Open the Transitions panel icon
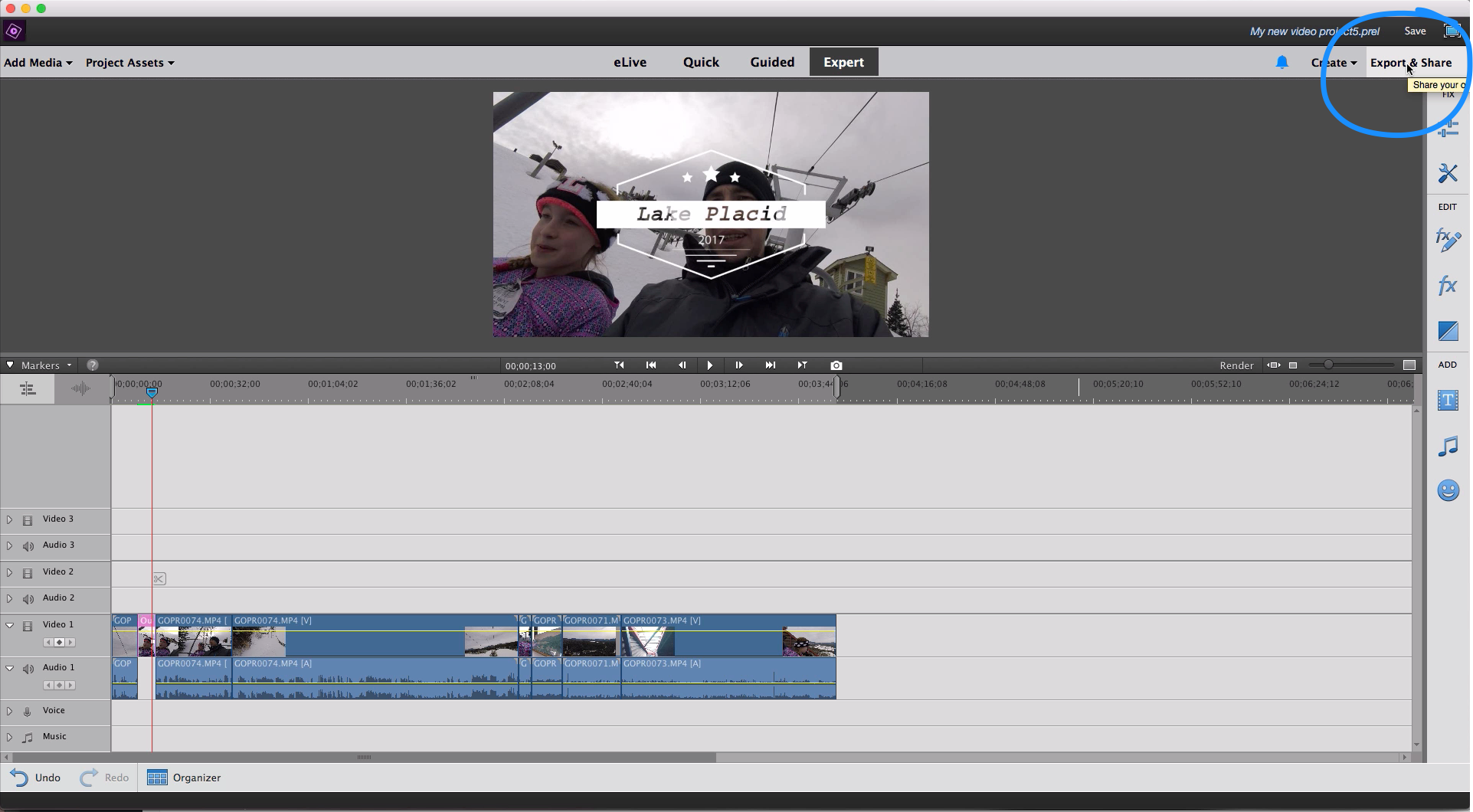 click(x=1447, y=331)
